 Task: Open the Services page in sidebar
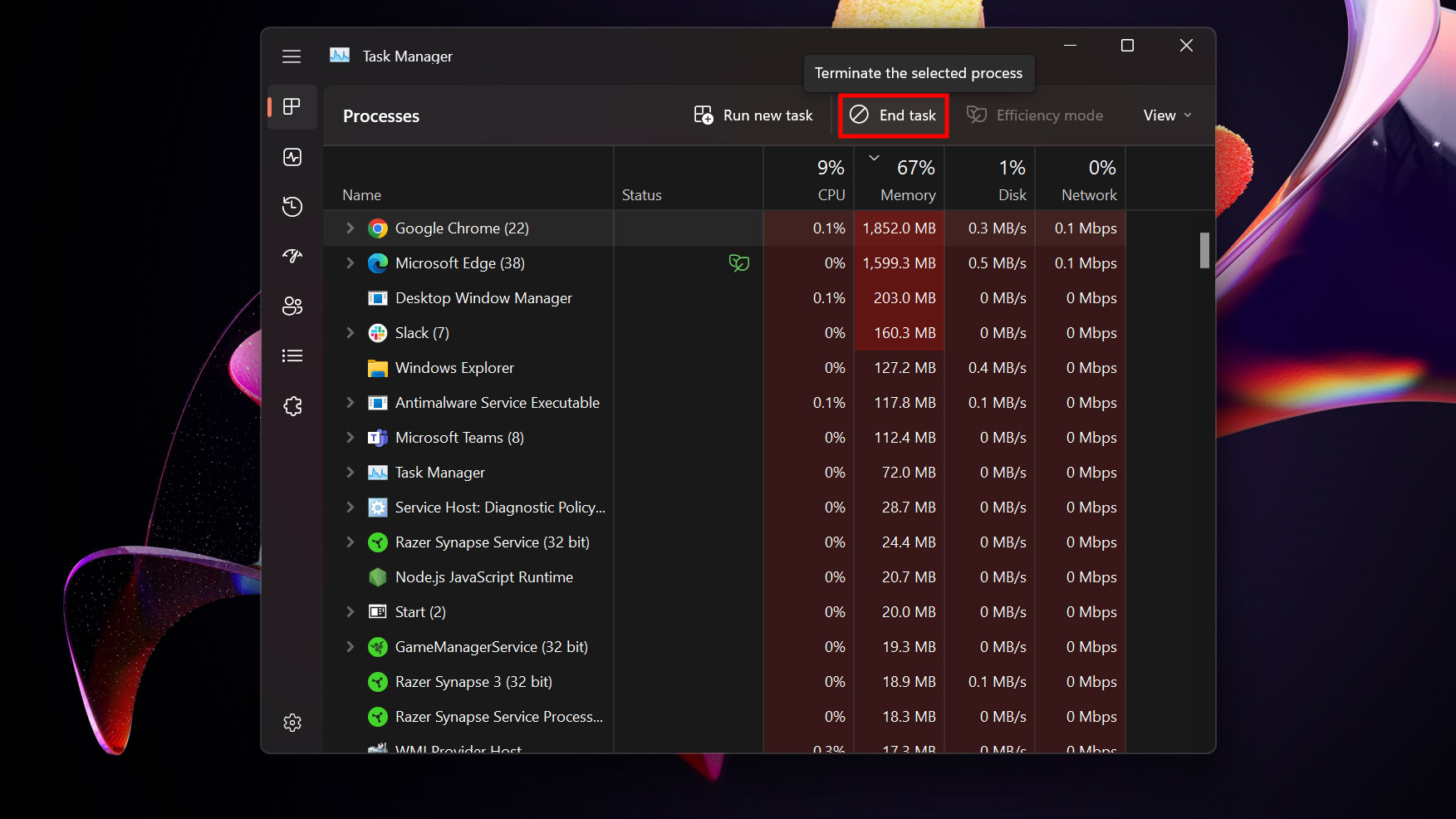coord(292,406)
